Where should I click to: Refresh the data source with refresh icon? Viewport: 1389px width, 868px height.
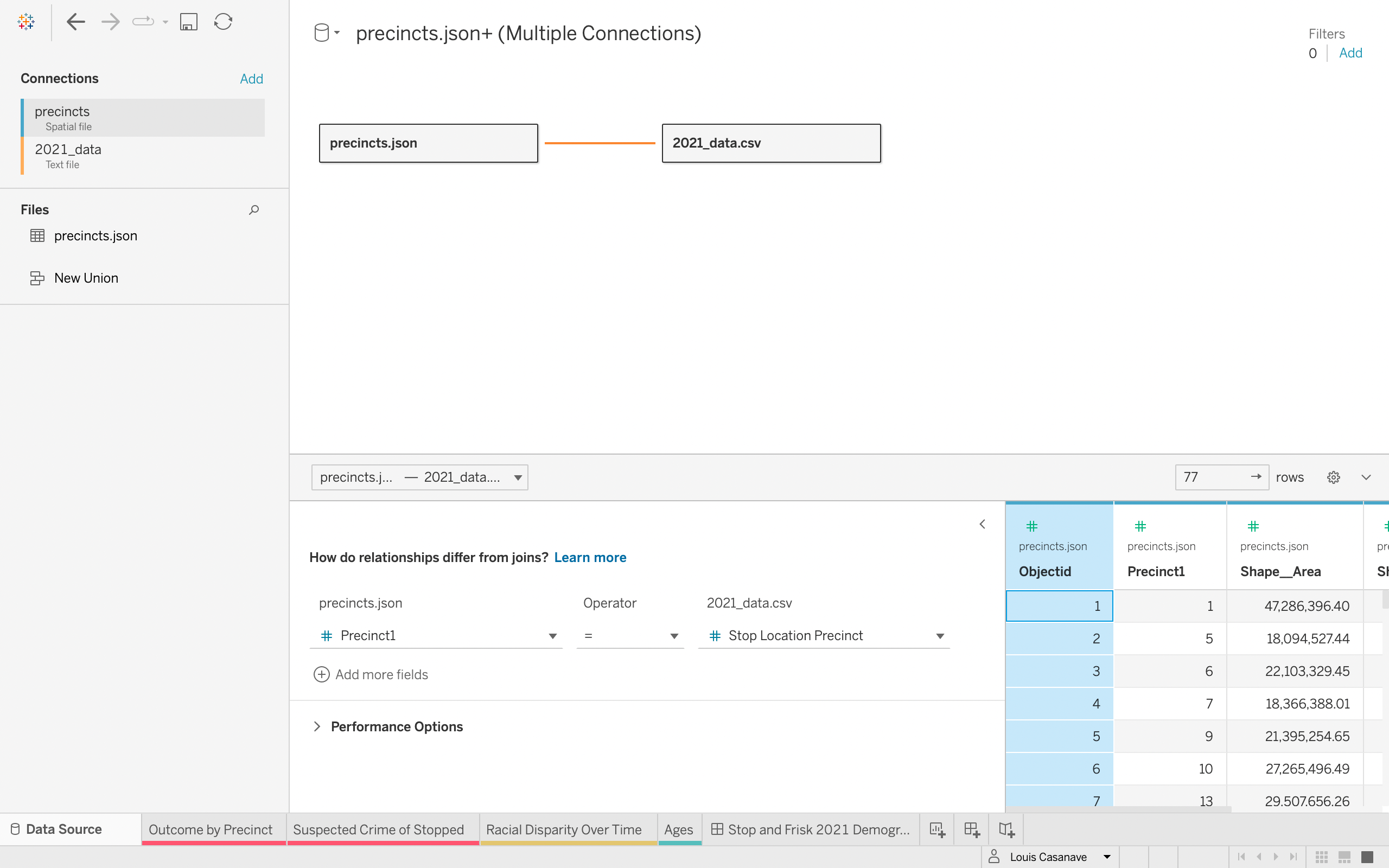pyautogui.click(x=222, y=22)
